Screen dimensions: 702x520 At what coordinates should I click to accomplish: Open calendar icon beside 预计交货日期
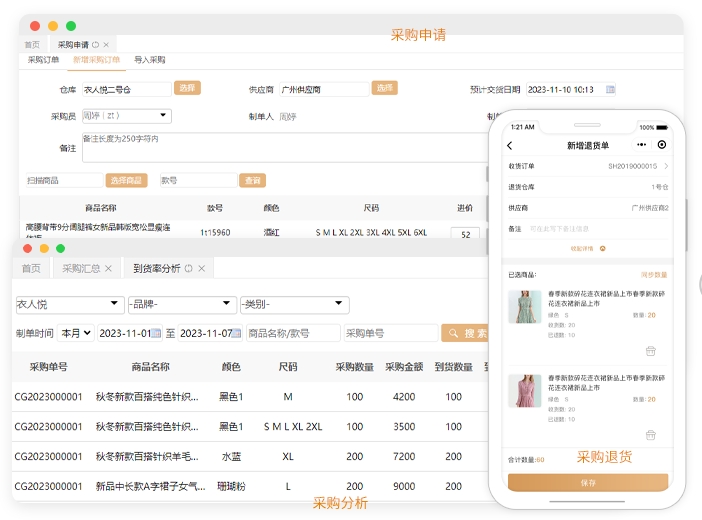click(x=610, y=89)
